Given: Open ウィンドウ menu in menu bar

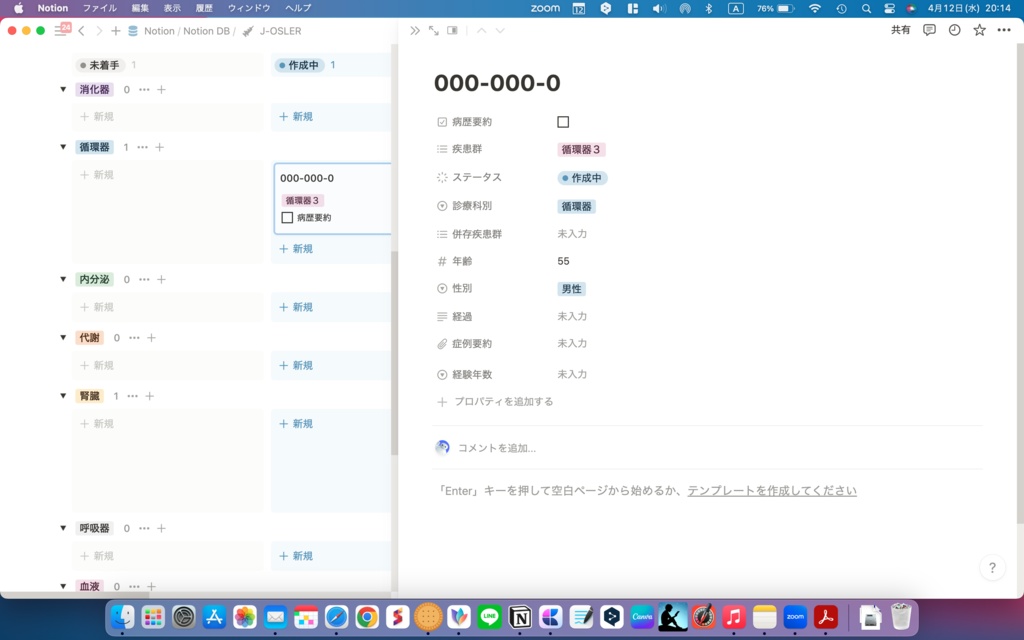Looking at the screenshot, I should [x=249, y=8].
